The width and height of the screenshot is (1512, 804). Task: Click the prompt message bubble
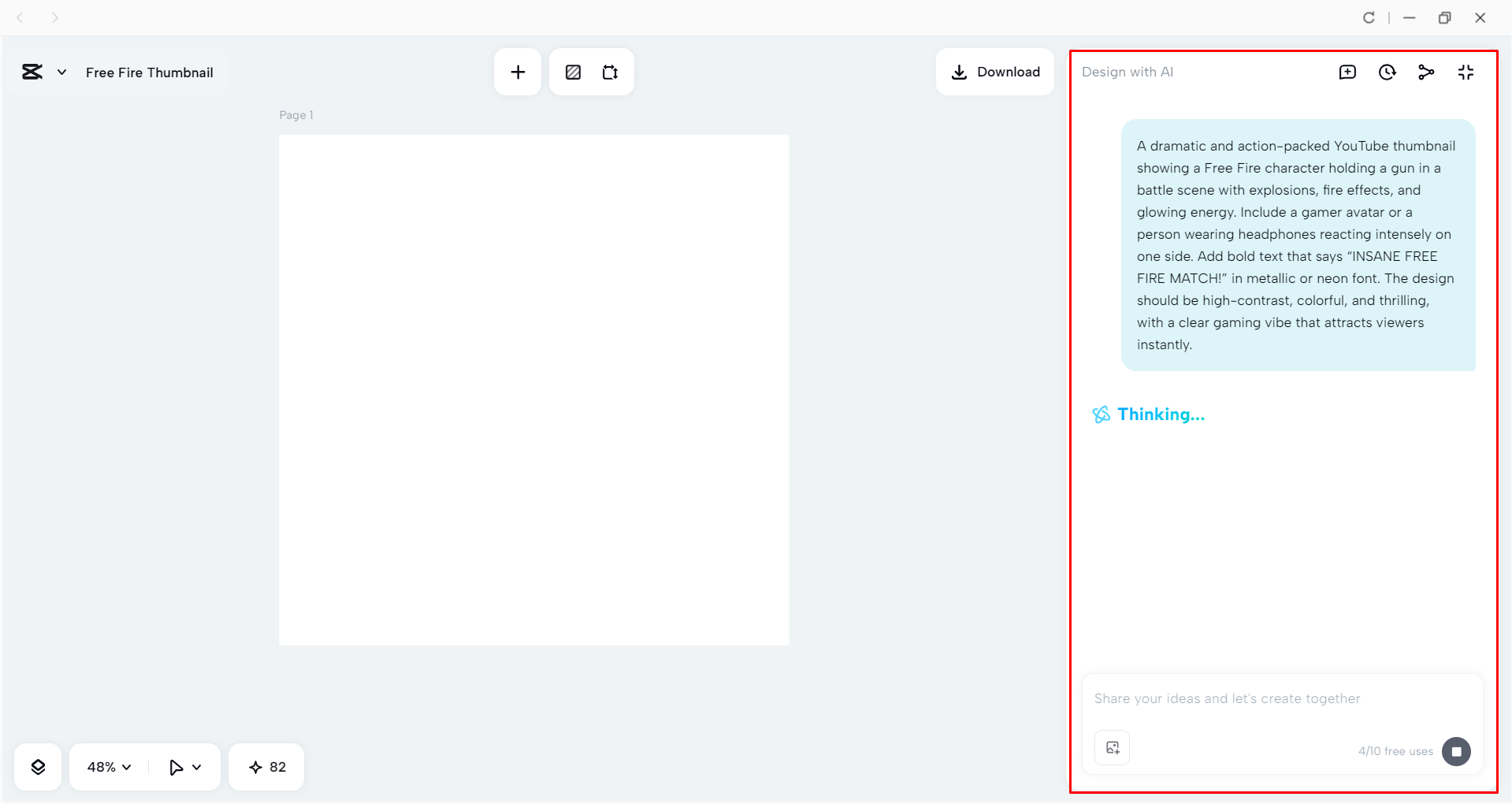tap(1298, 245)
